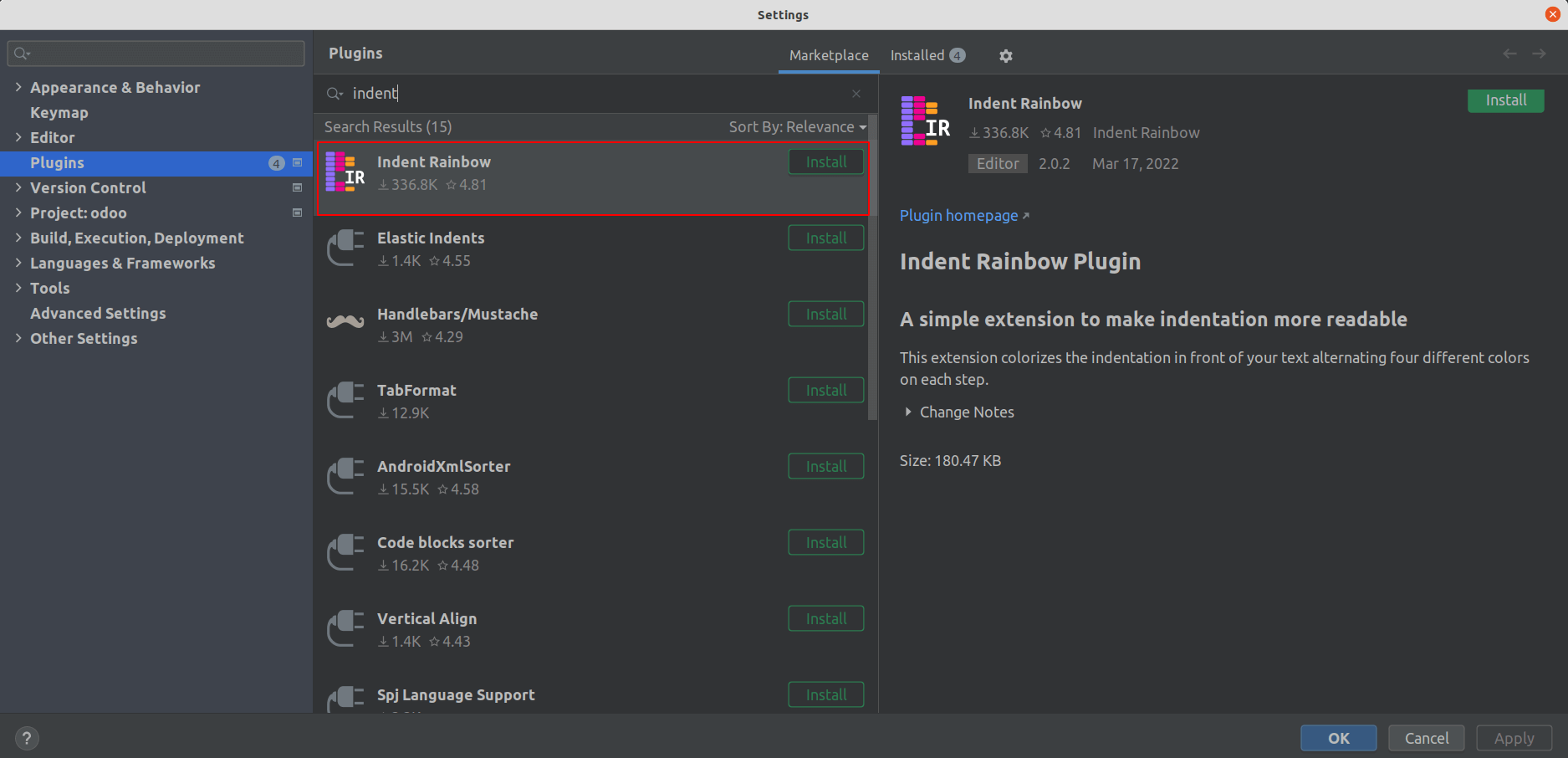The height and width of the screenshot is (758, 1568).
Task: Click the Indent Rainbow icon in results list
Action: [345, 172]
